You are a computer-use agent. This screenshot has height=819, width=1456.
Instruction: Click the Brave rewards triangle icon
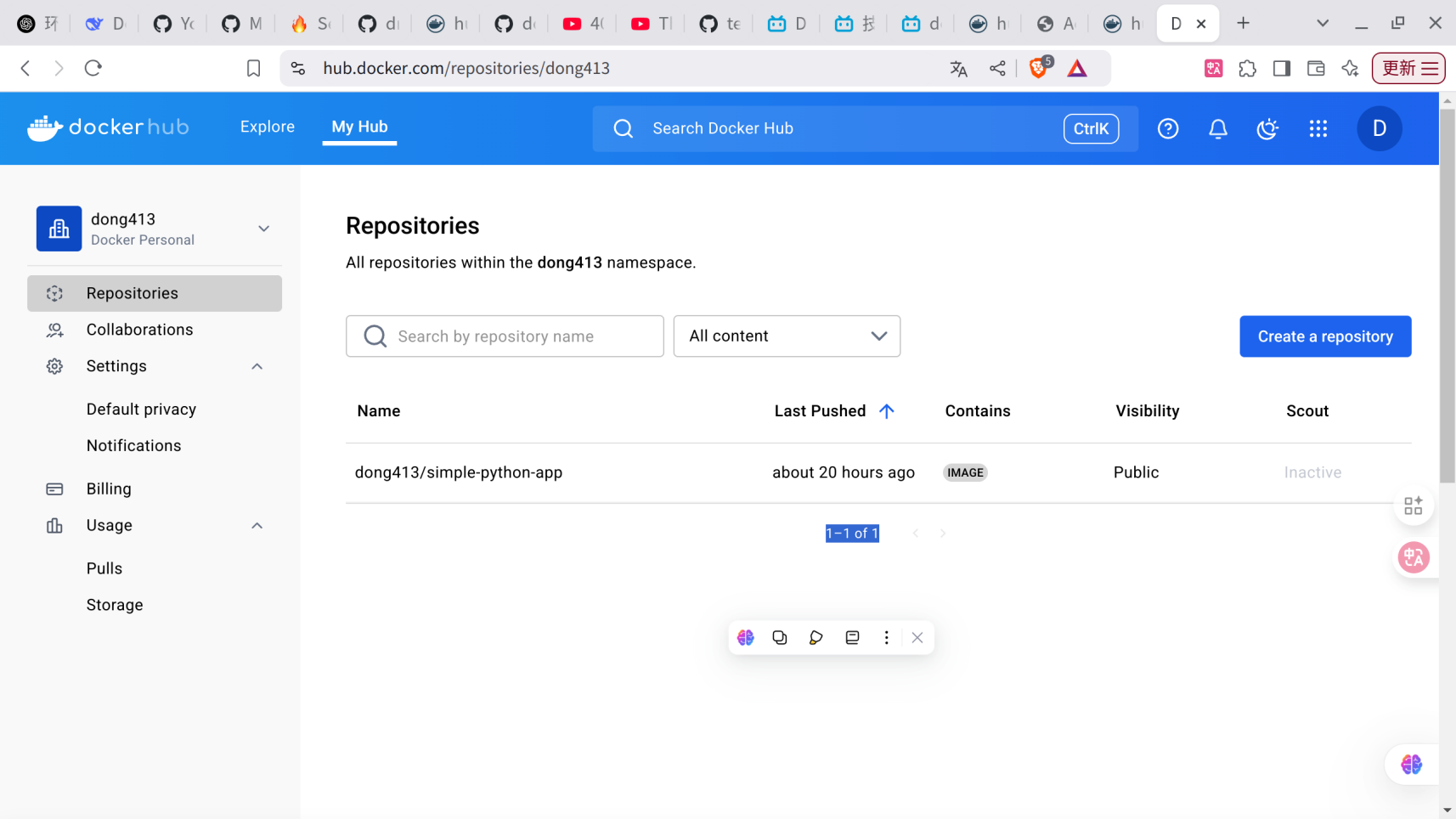tap(1077, 68)
